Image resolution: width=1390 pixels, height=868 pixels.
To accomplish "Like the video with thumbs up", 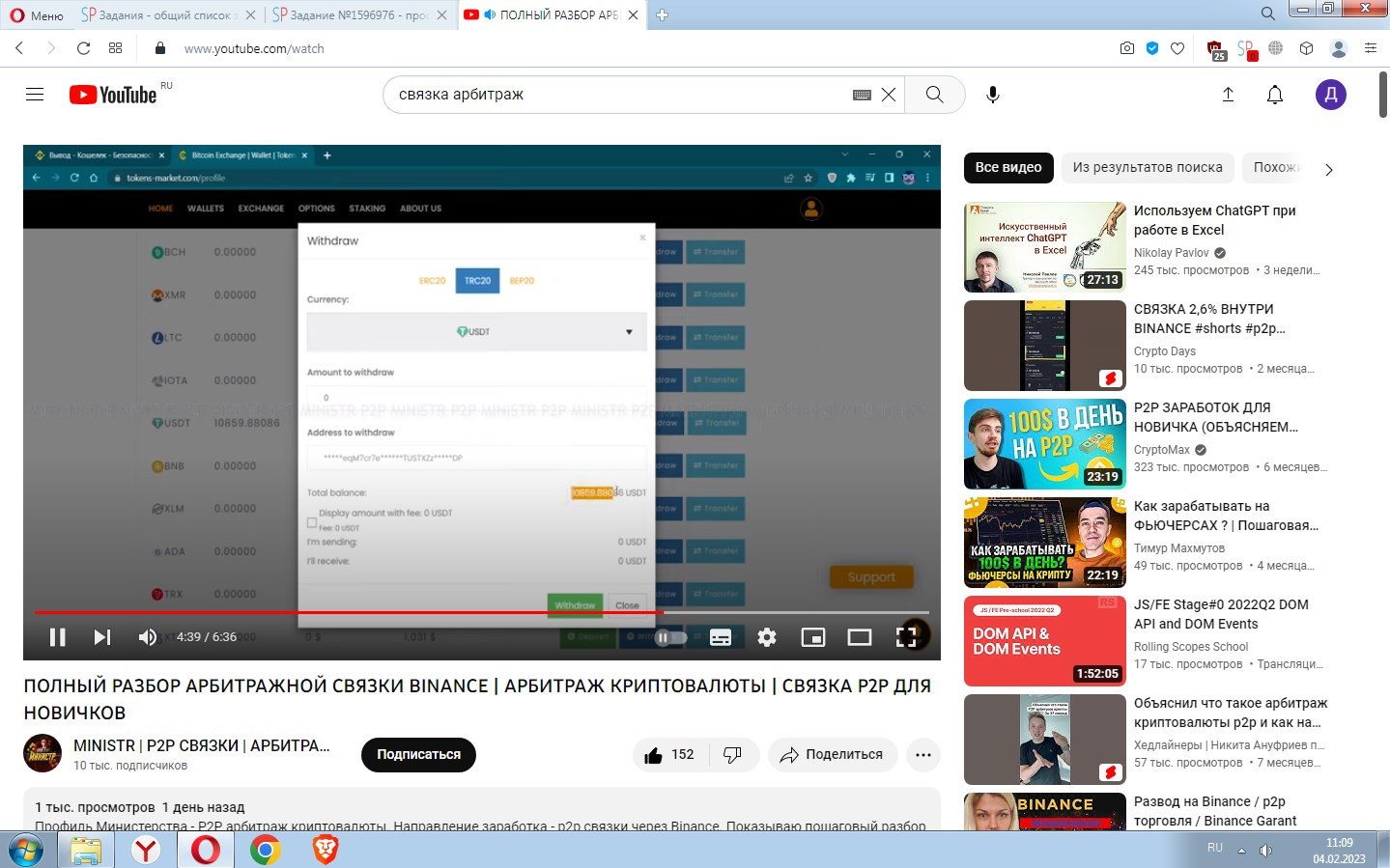I will coord(669,755).
